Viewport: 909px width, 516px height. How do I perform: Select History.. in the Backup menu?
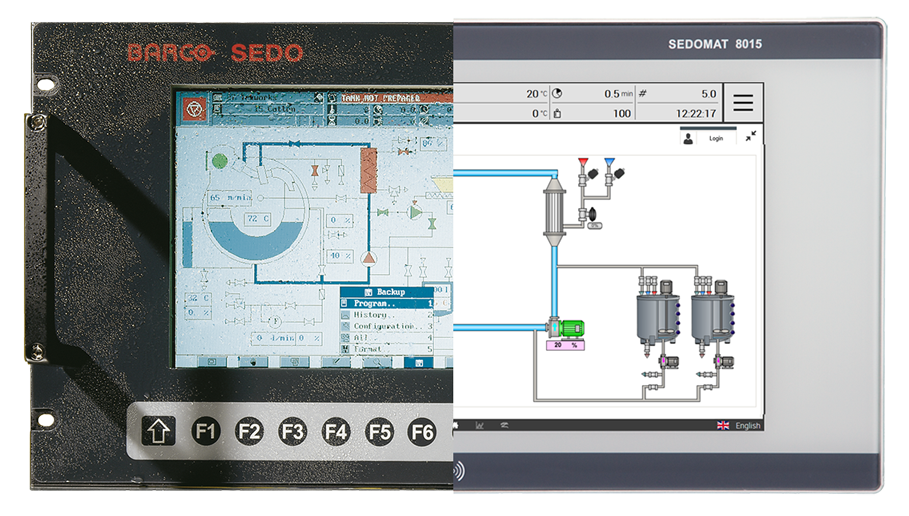click(x=387, y=315)
